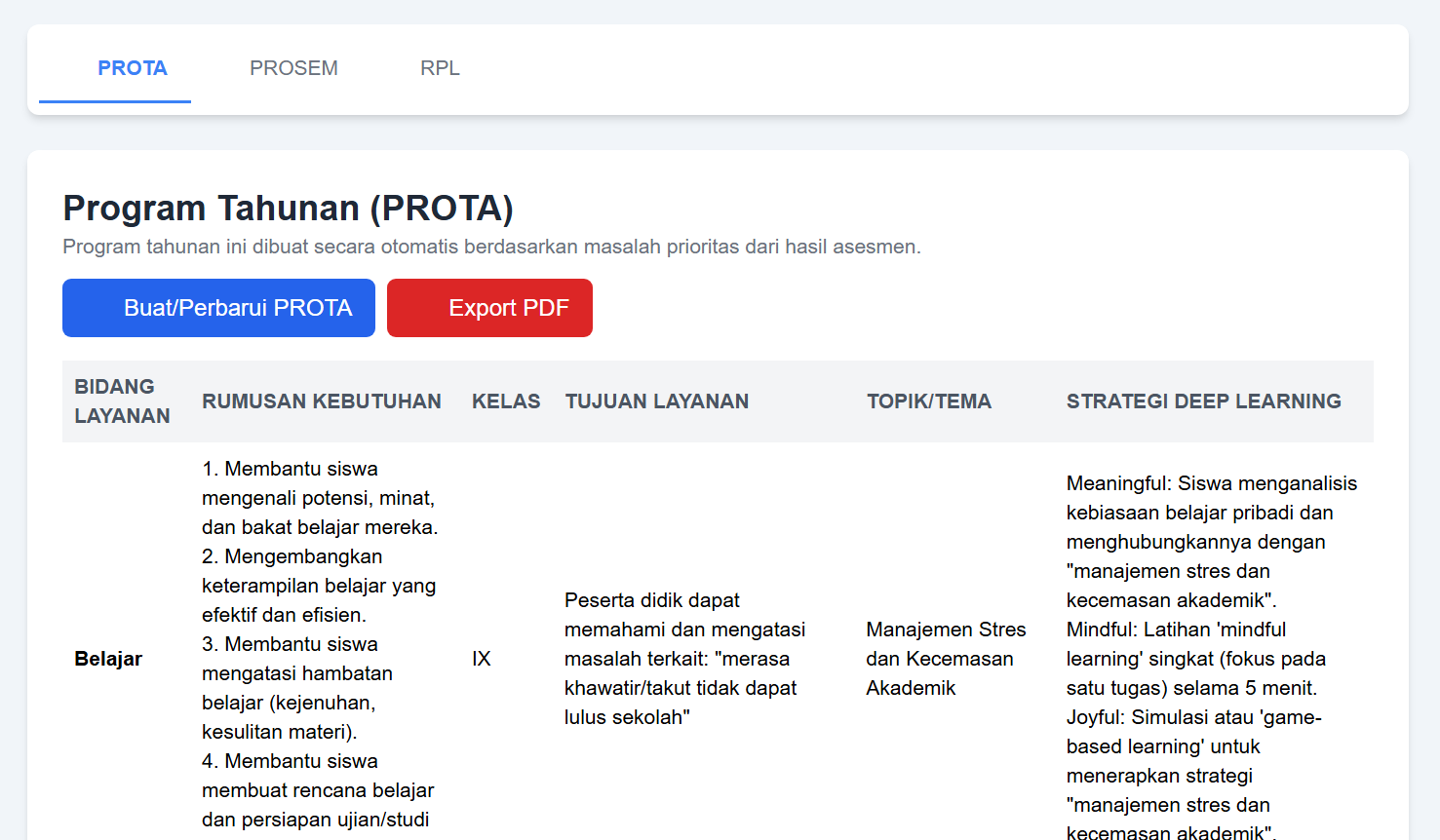Click the Program Tahunan (PROTA) heading
Image resolution: width=1440 pixels, height=840 pixels.
(x=289, y=208)
